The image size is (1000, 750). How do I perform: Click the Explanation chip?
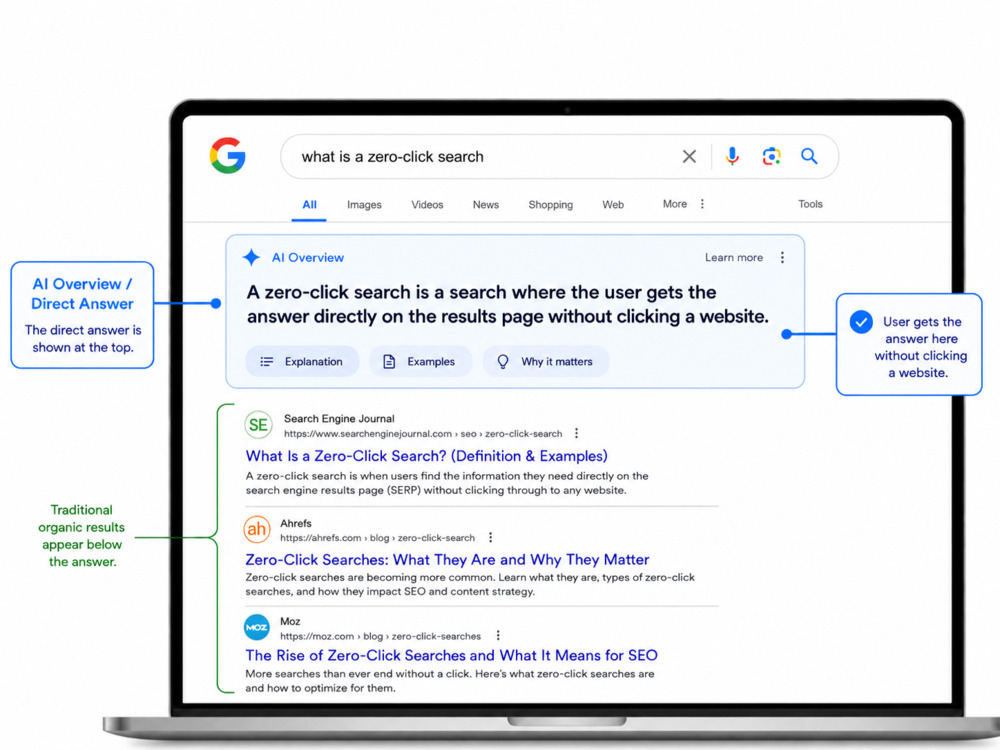point(302,362)
